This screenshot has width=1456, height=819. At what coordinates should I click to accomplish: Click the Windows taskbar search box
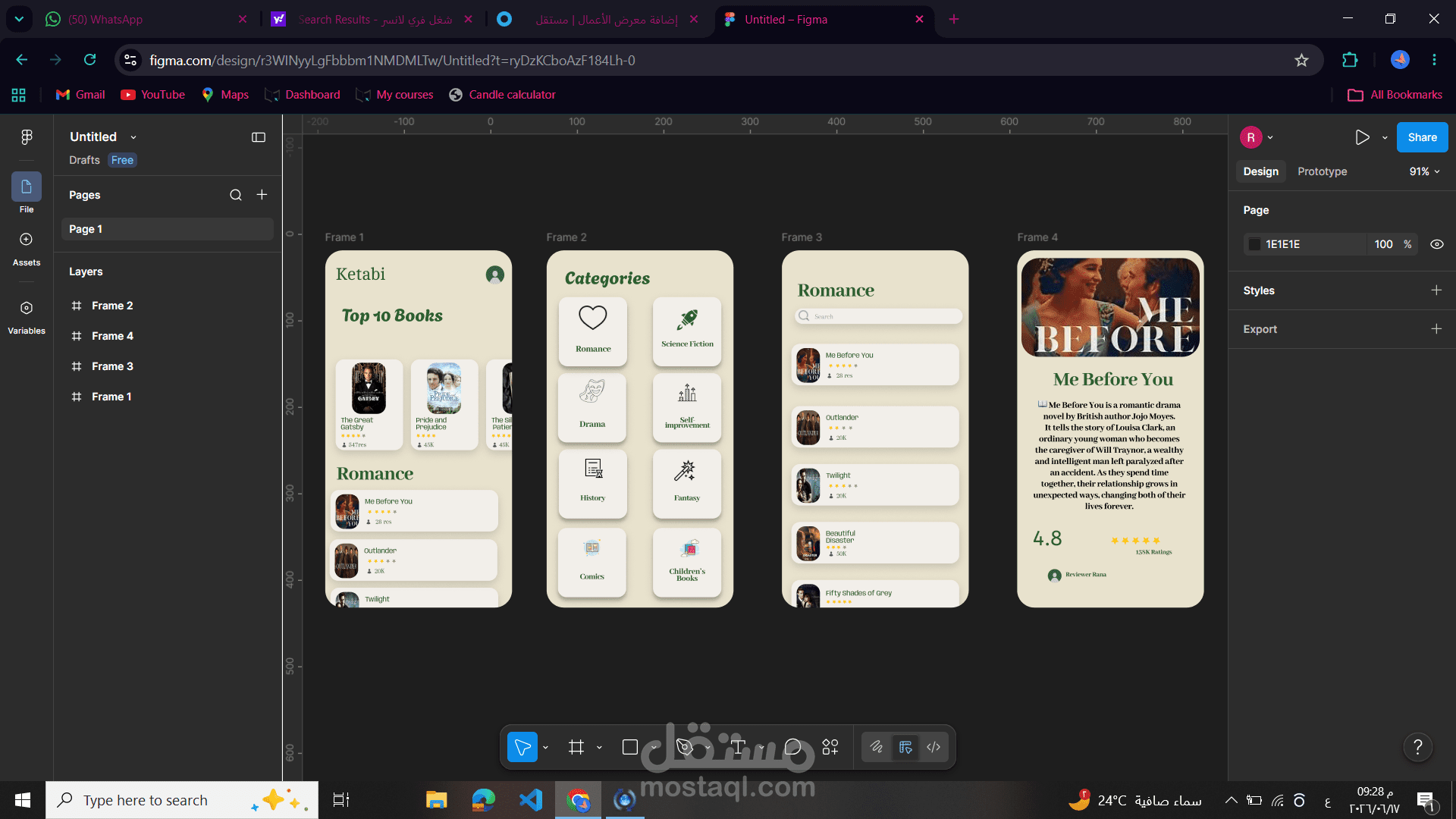pos(182,800)
